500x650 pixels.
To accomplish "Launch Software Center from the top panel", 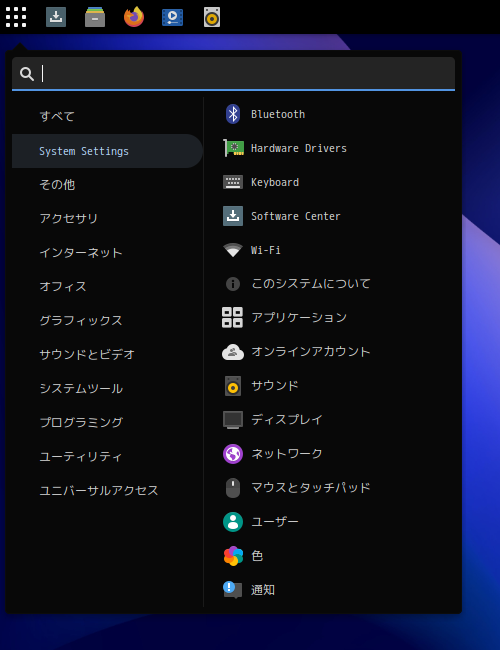I will tap(56, 17).
